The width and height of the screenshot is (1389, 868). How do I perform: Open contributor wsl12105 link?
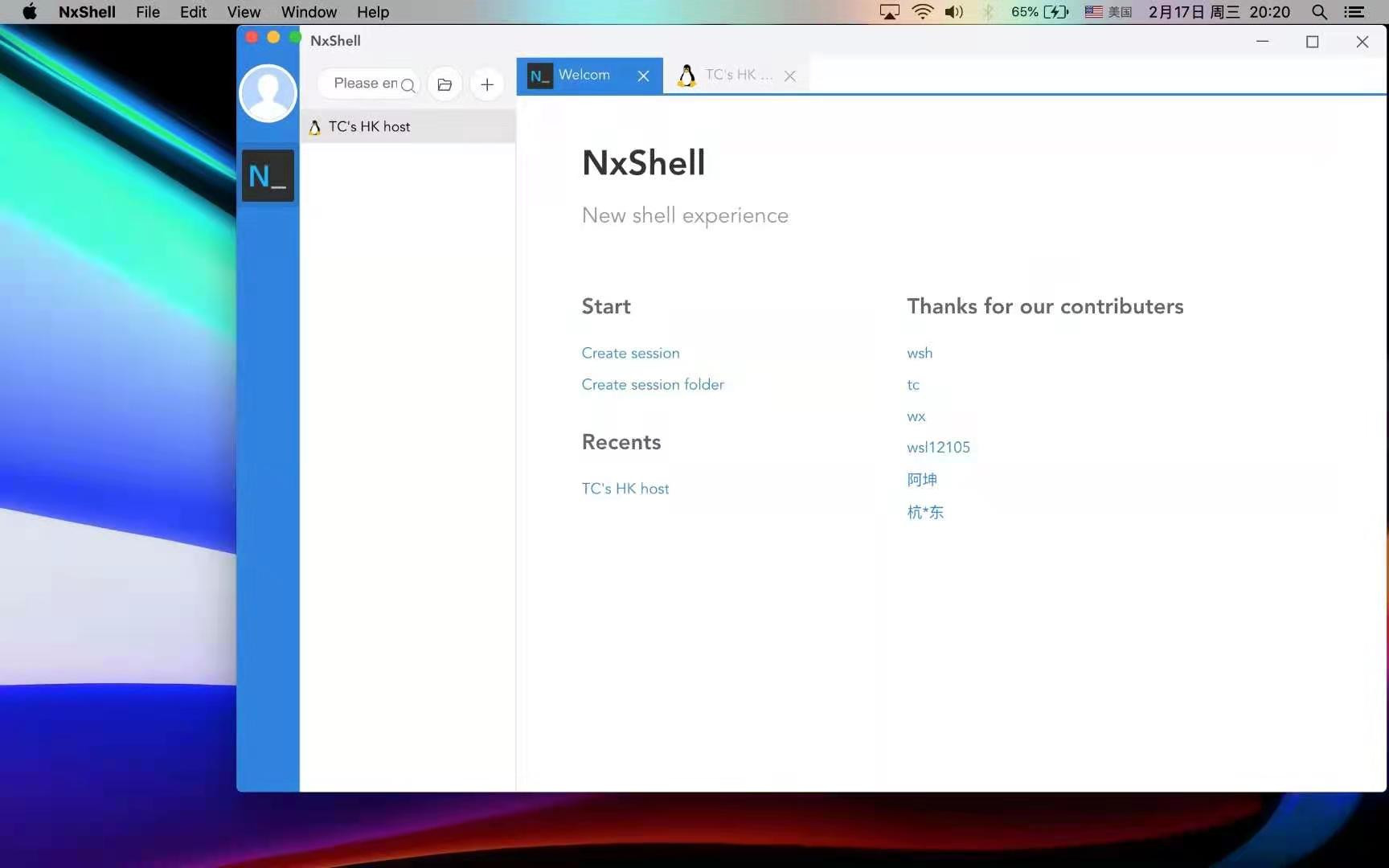pyautogui.click(x=938, y=448)
